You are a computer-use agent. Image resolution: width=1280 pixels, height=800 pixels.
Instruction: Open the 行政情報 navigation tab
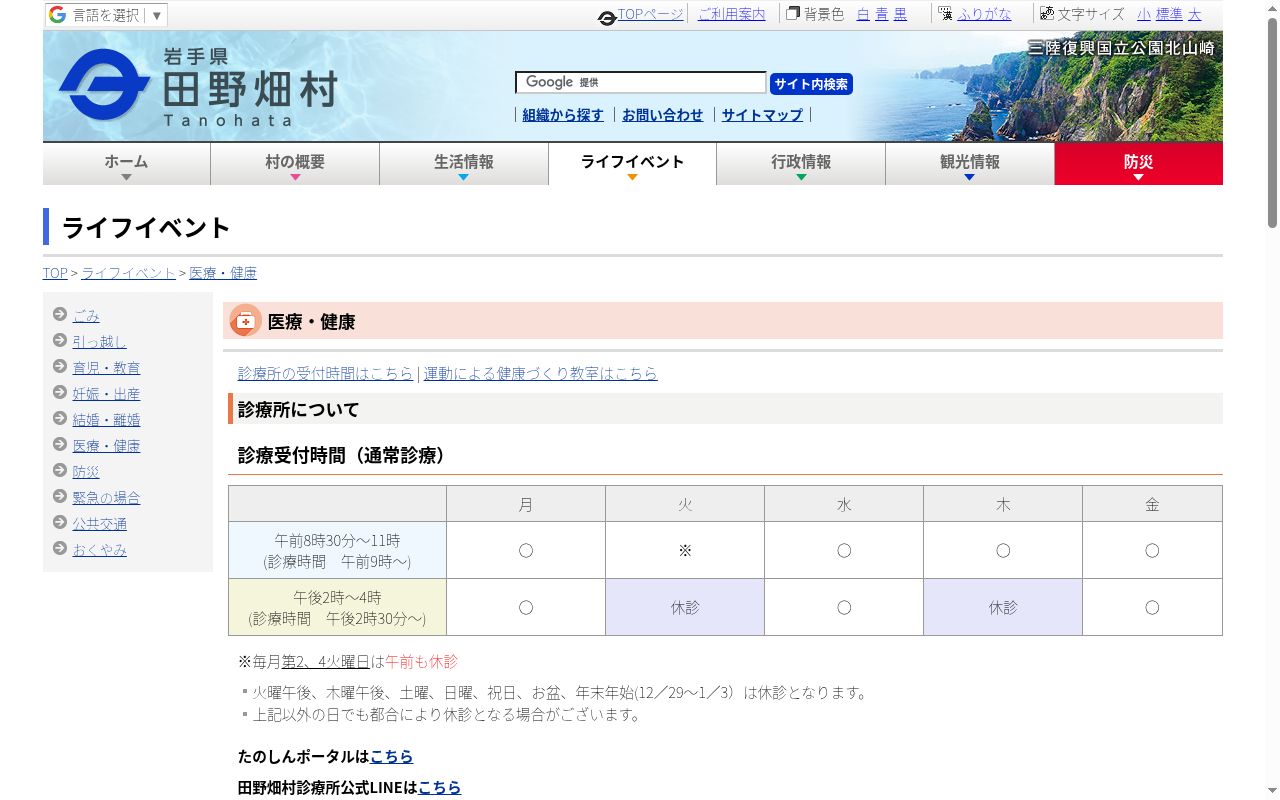[801, 164]
